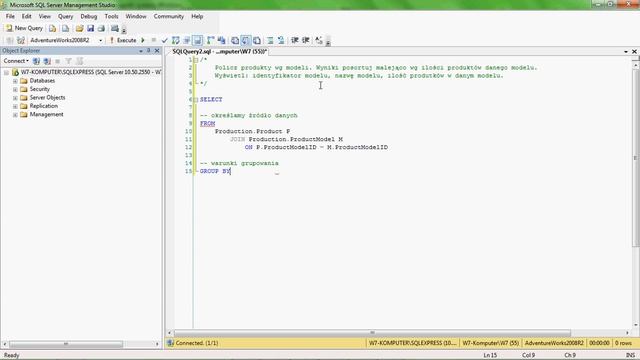Screen dimensions: 640x360
Task: Click the Filter icon in Object Explorer
Action: click(69, 61)
